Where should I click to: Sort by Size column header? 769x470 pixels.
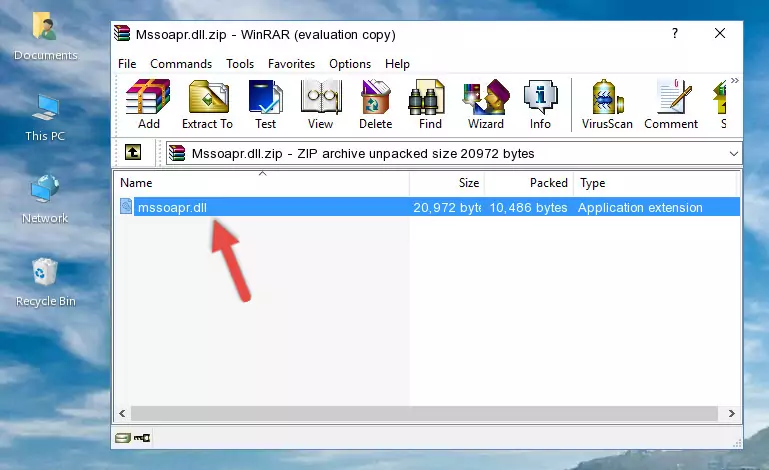[x=447, y=183]
